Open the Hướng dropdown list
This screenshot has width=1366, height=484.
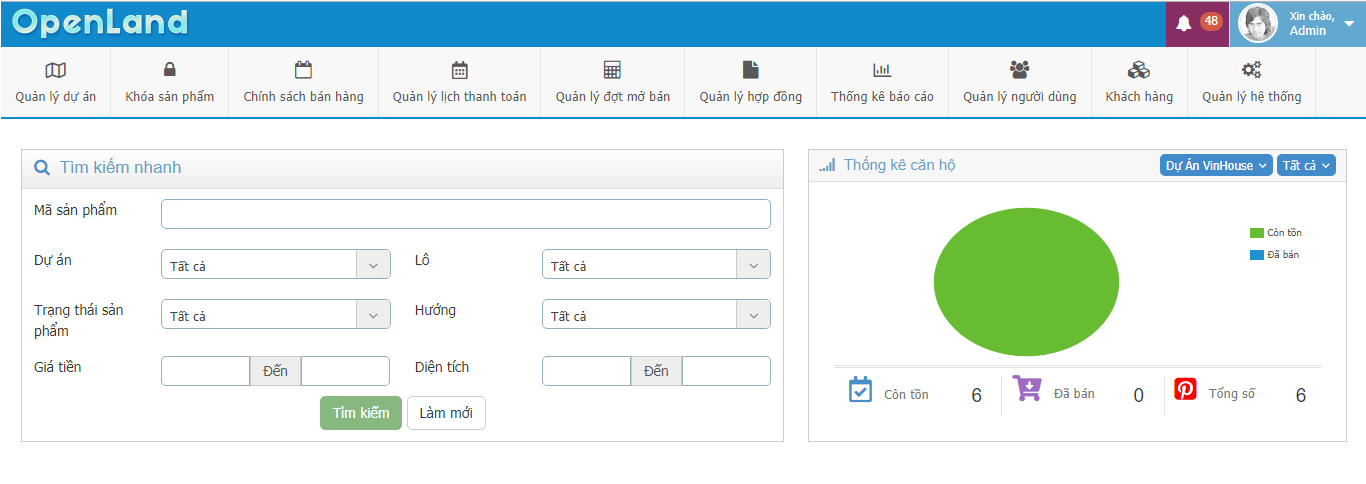[x=656, y=315]
